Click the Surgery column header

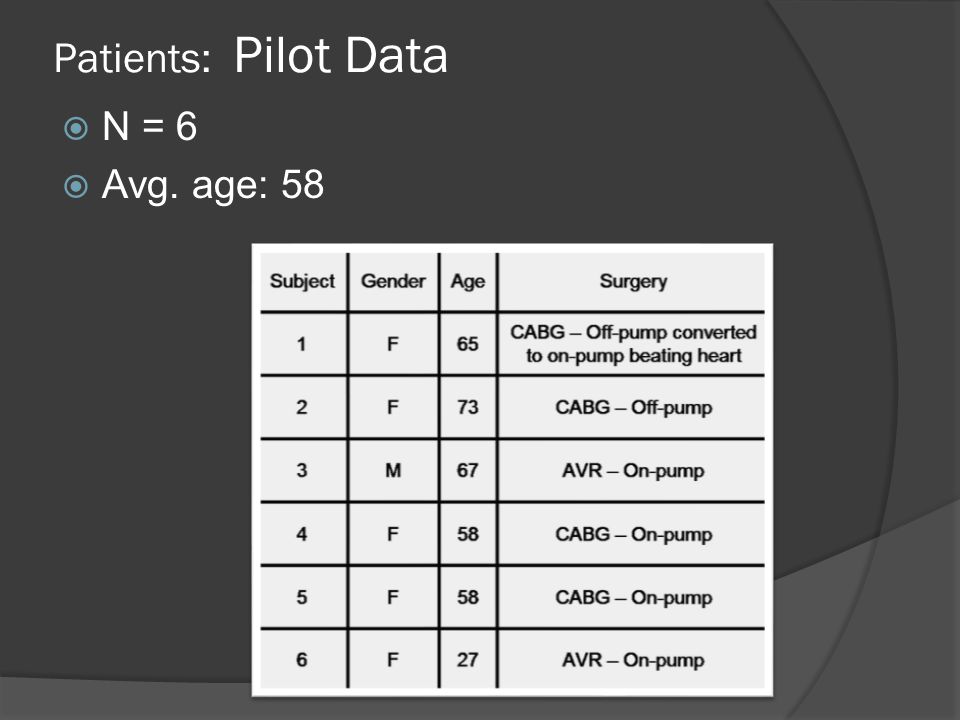(632, 281)
